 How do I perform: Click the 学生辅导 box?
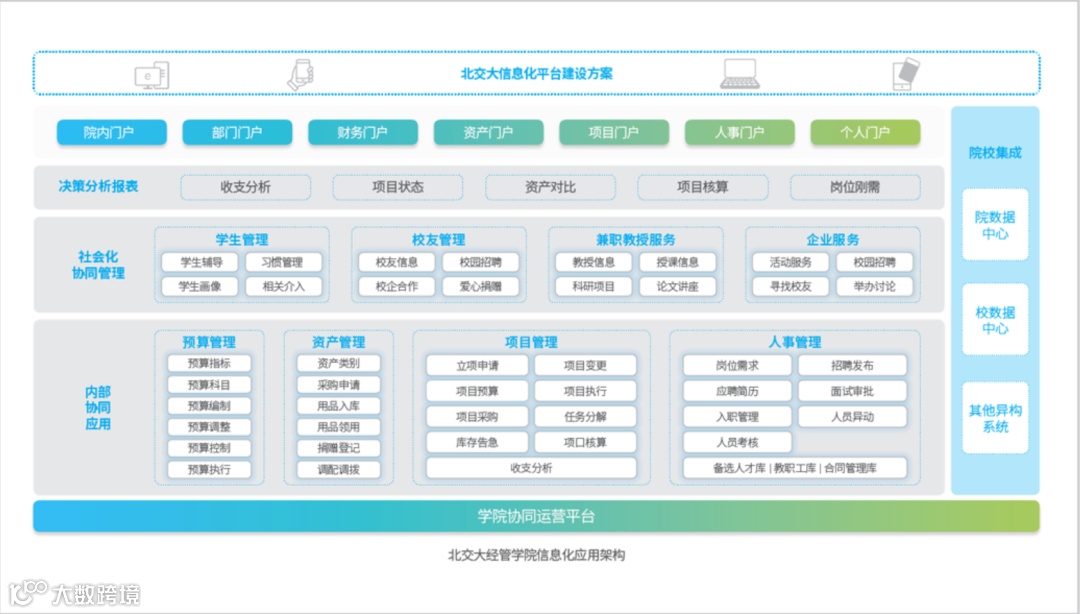pyautogui.click(x=200, y=263)
